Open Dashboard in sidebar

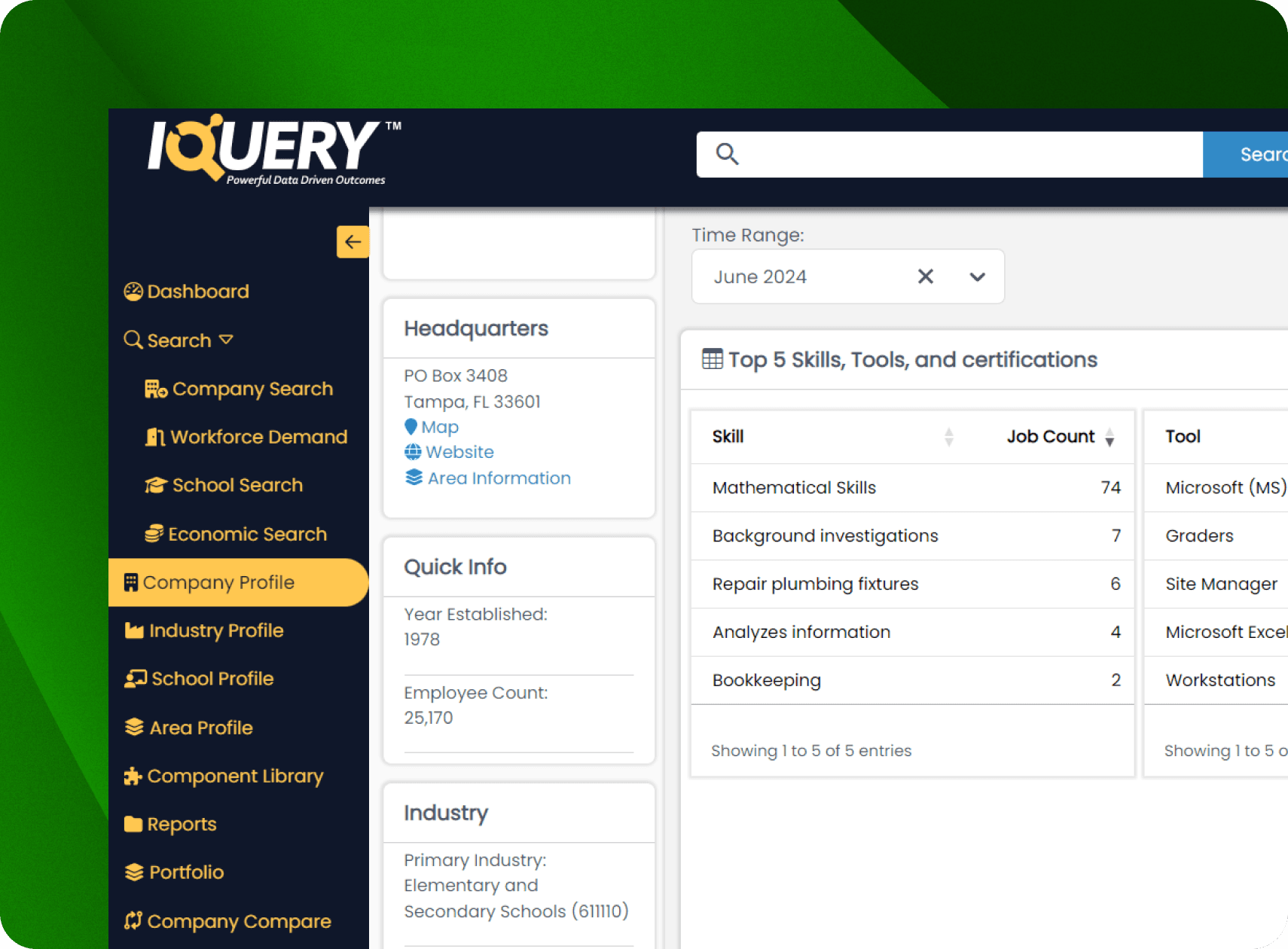(187, 291)
